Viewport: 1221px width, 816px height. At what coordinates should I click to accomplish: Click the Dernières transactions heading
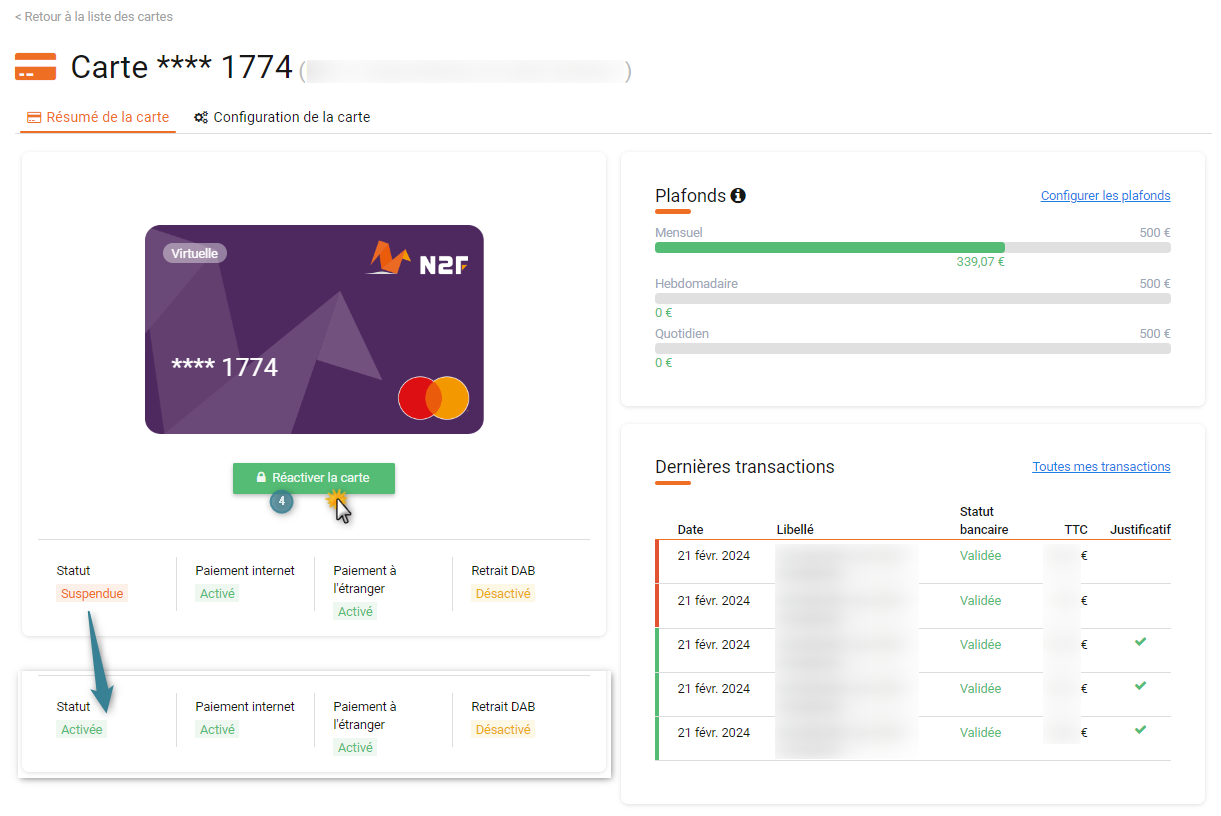(745, 467)
